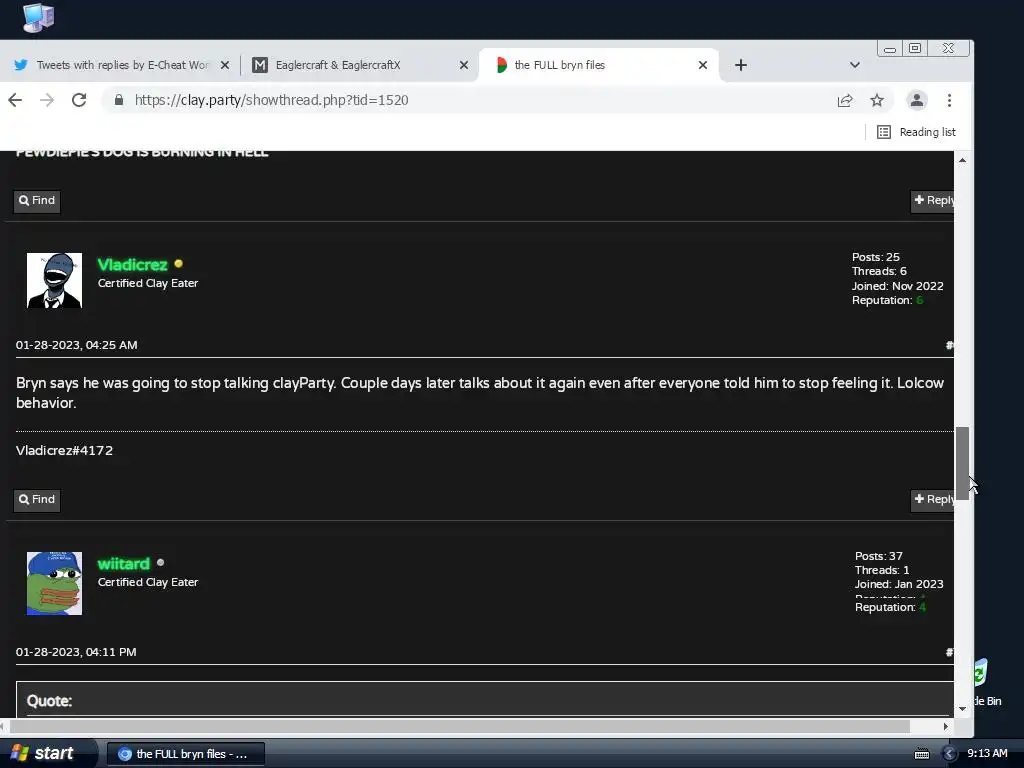Open the Chrome three-dot menu
The image size is (1024, 768).
[x=950, y=100]
